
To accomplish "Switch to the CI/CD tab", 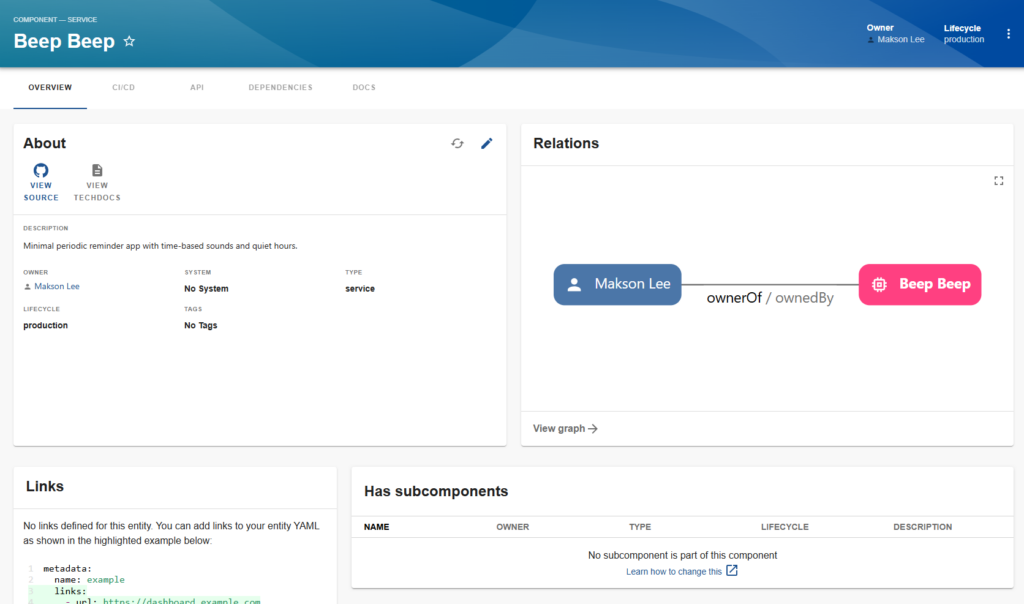I will [123, 88].
